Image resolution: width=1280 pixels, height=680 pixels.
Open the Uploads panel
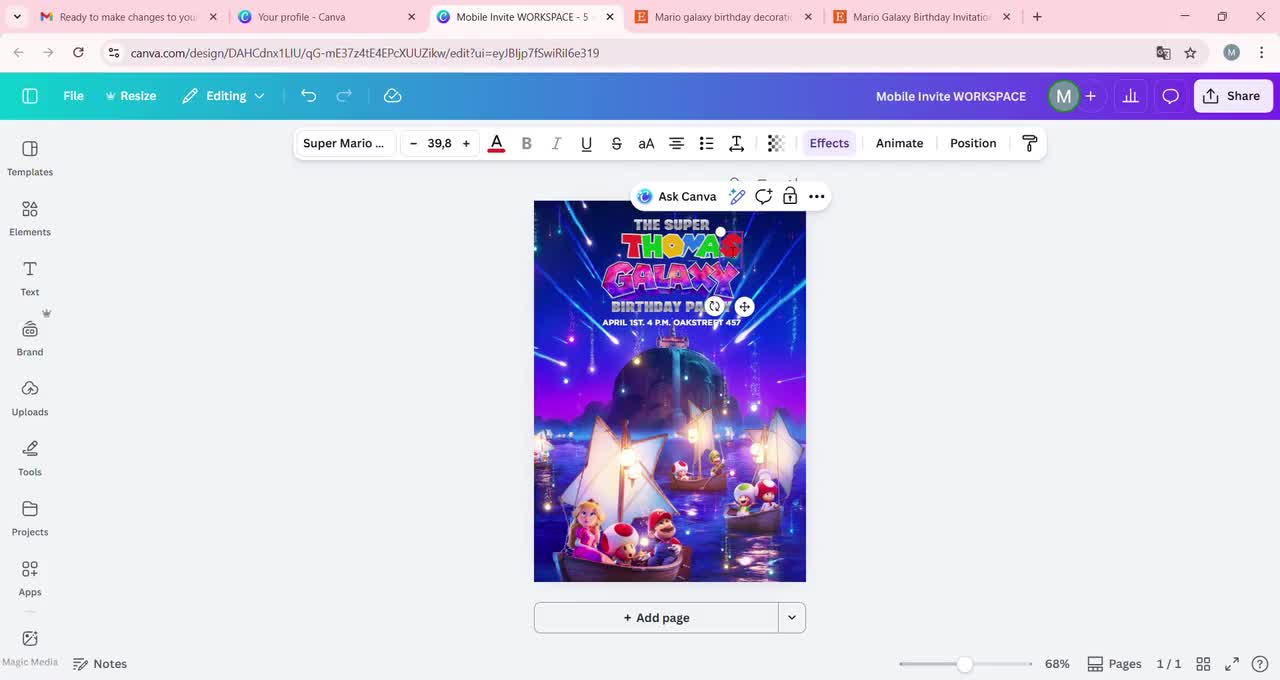pos(29,398)
